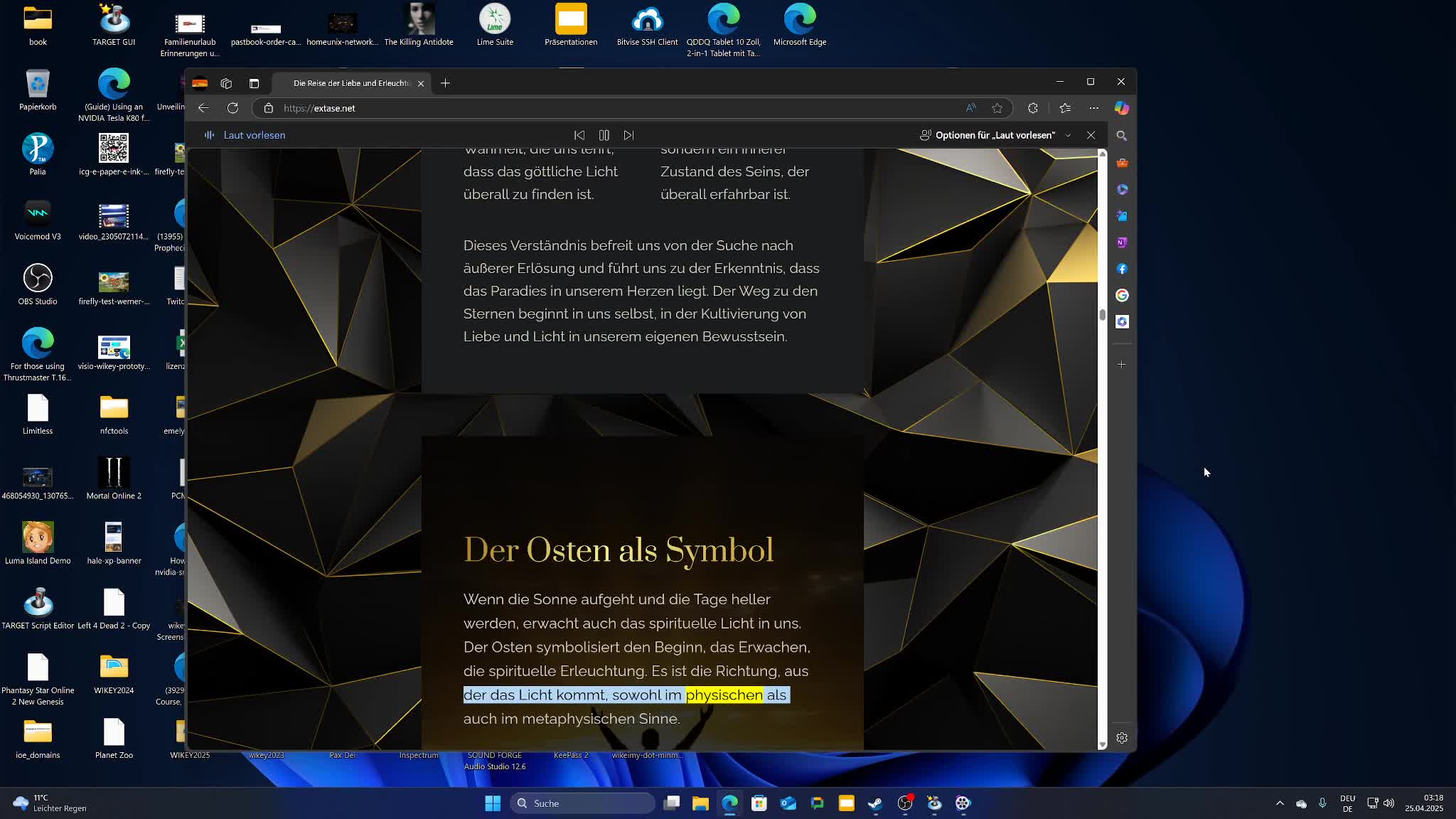Viewport: 1456px width, 819px height.
Task: Open File Explorer from taskbar
Action: [x=701, y=803]
